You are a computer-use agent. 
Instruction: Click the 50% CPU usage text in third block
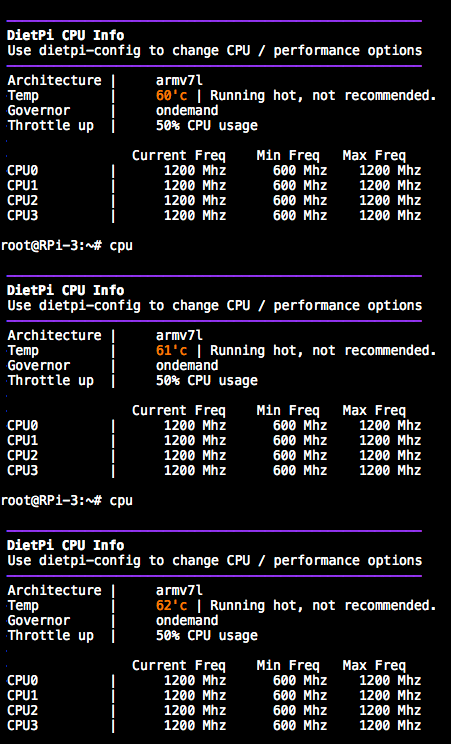[207, 636]
